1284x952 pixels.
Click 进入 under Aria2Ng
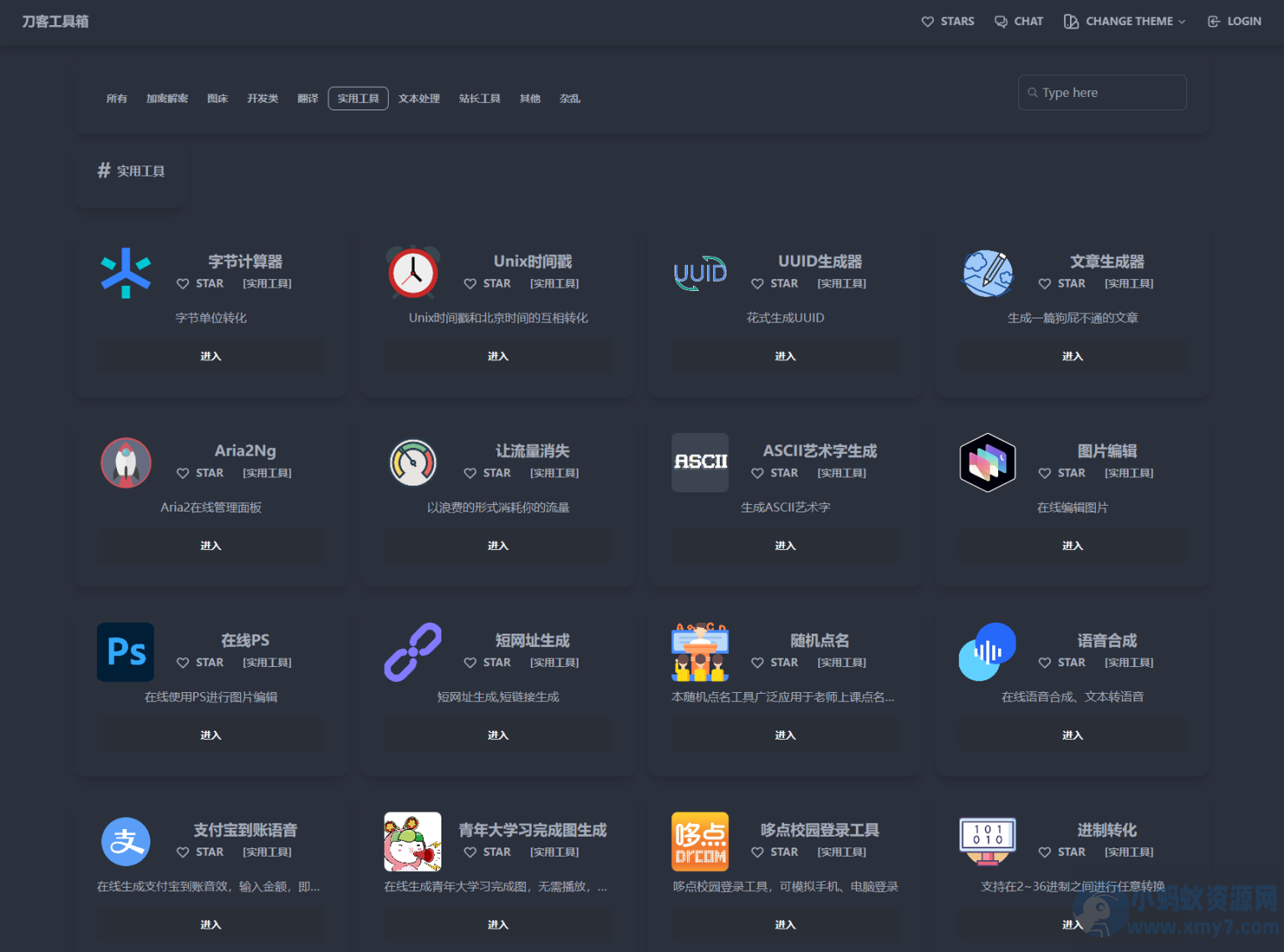[x=211, y=546]
